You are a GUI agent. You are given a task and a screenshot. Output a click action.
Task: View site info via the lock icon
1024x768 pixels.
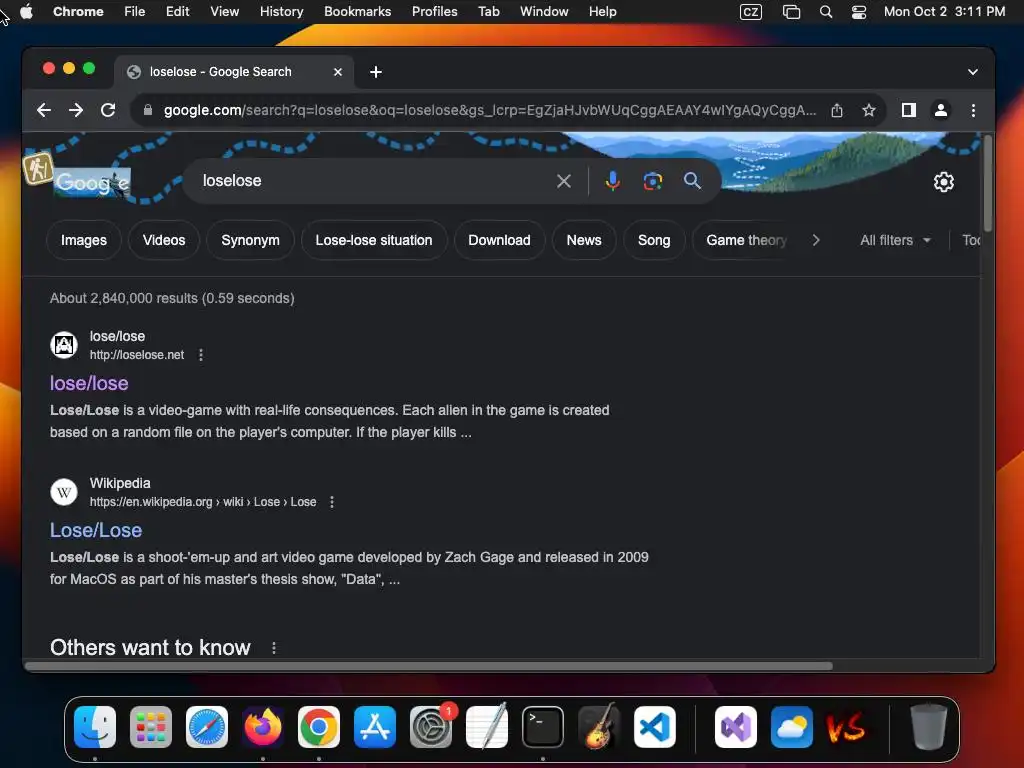148,110
